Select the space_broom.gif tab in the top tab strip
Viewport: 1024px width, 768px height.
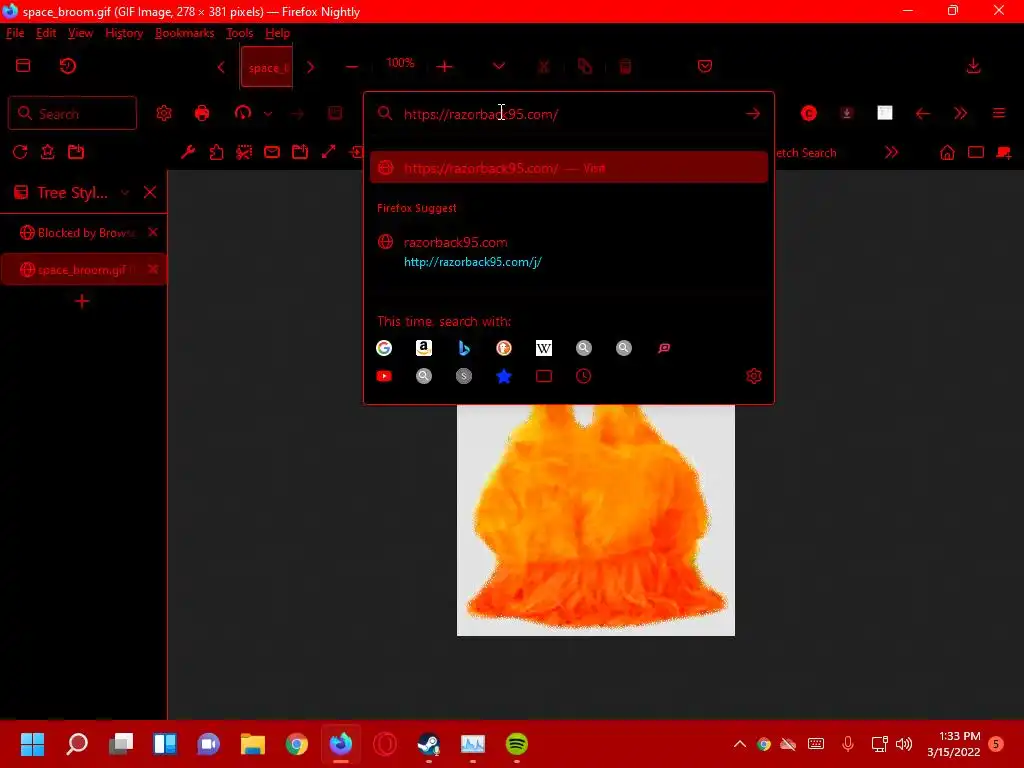click(266, 67)
